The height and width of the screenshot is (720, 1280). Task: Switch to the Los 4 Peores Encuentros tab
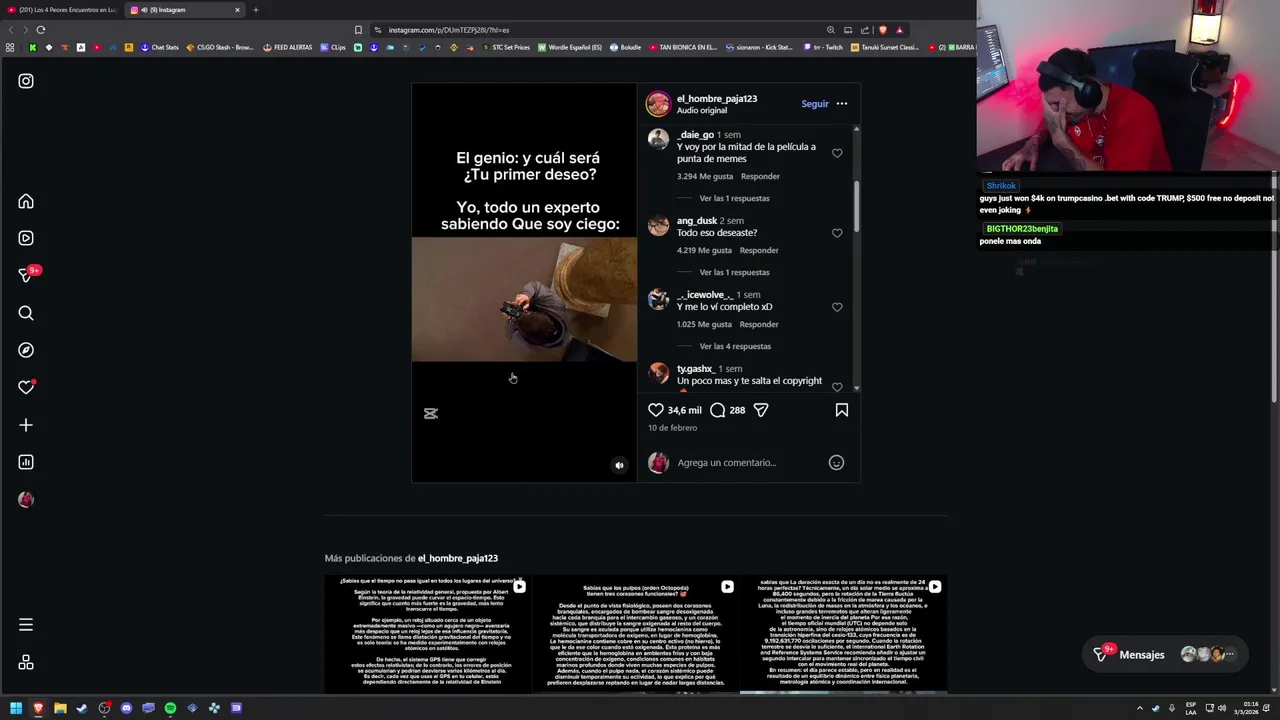click(62, 10)
